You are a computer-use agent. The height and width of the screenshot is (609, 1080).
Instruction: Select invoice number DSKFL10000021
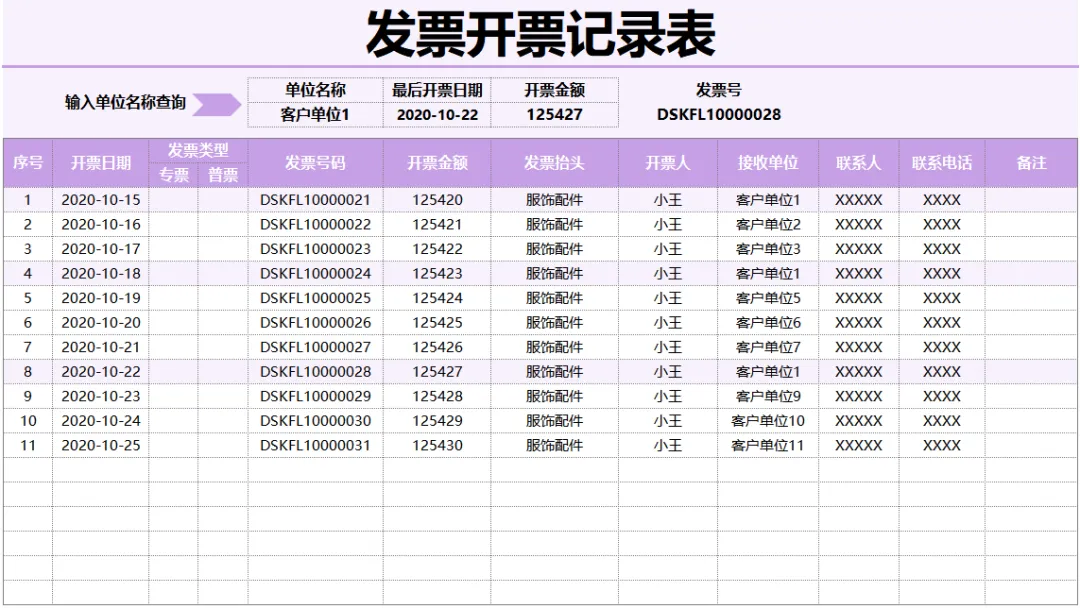click(315, 200)
